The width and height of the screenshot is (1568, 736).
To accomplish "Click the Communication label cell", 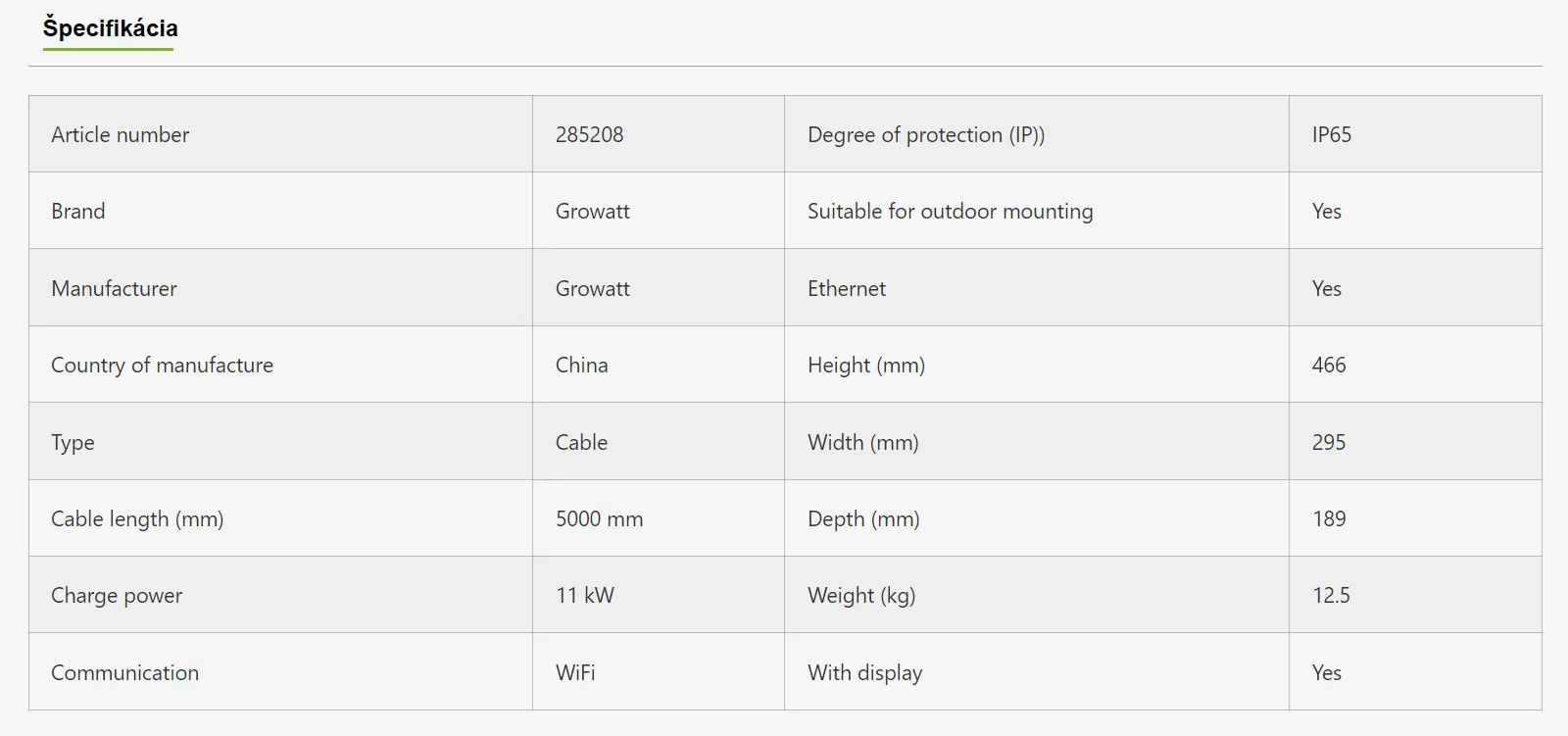I will click(x=280, y=672).
